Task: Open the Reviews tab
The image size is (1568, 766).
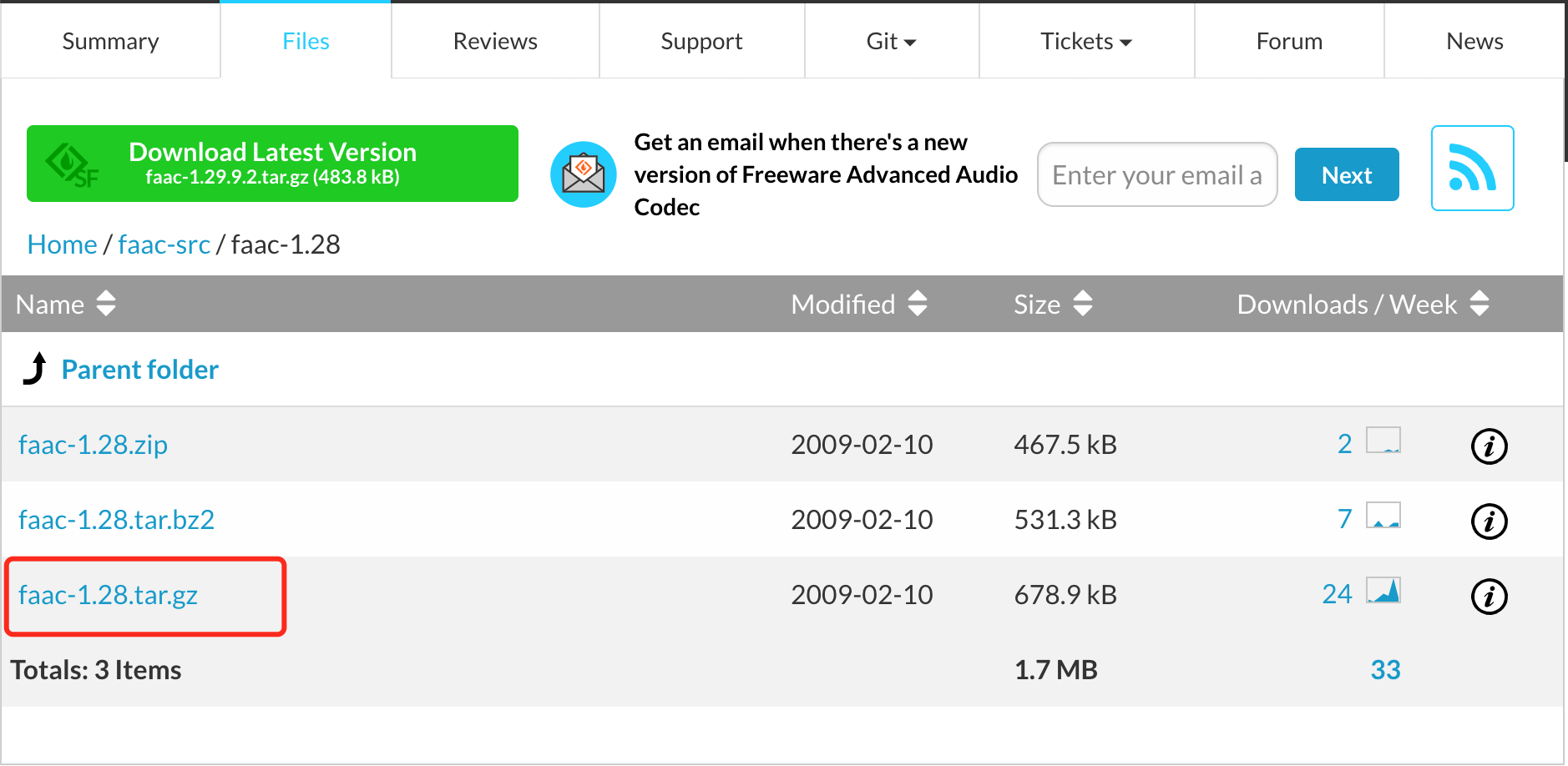Action: pos(495,42)
